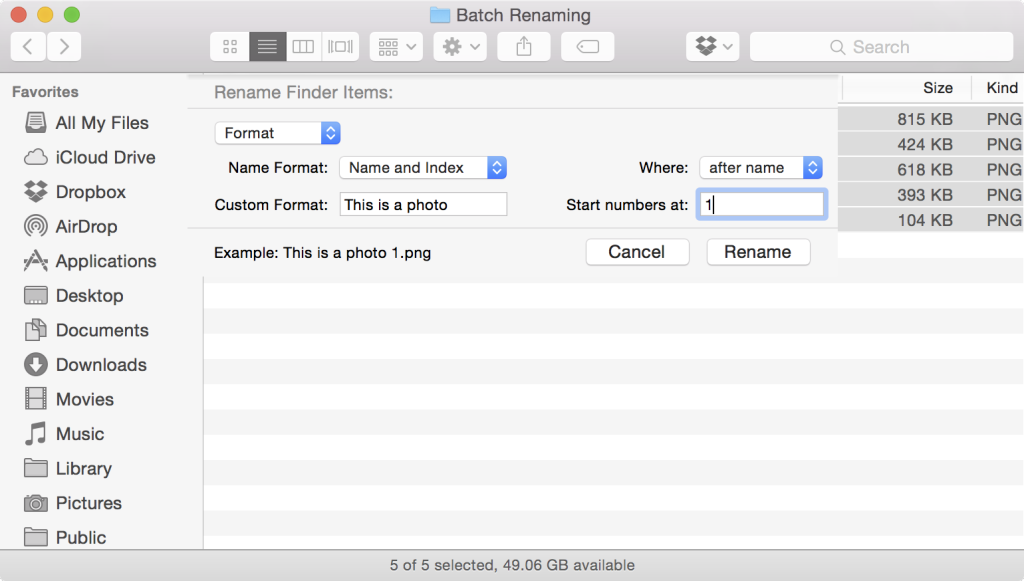Click the Share toolbar icon
The height and width of the screenshot is (581, 1024).
click(524, 46)
